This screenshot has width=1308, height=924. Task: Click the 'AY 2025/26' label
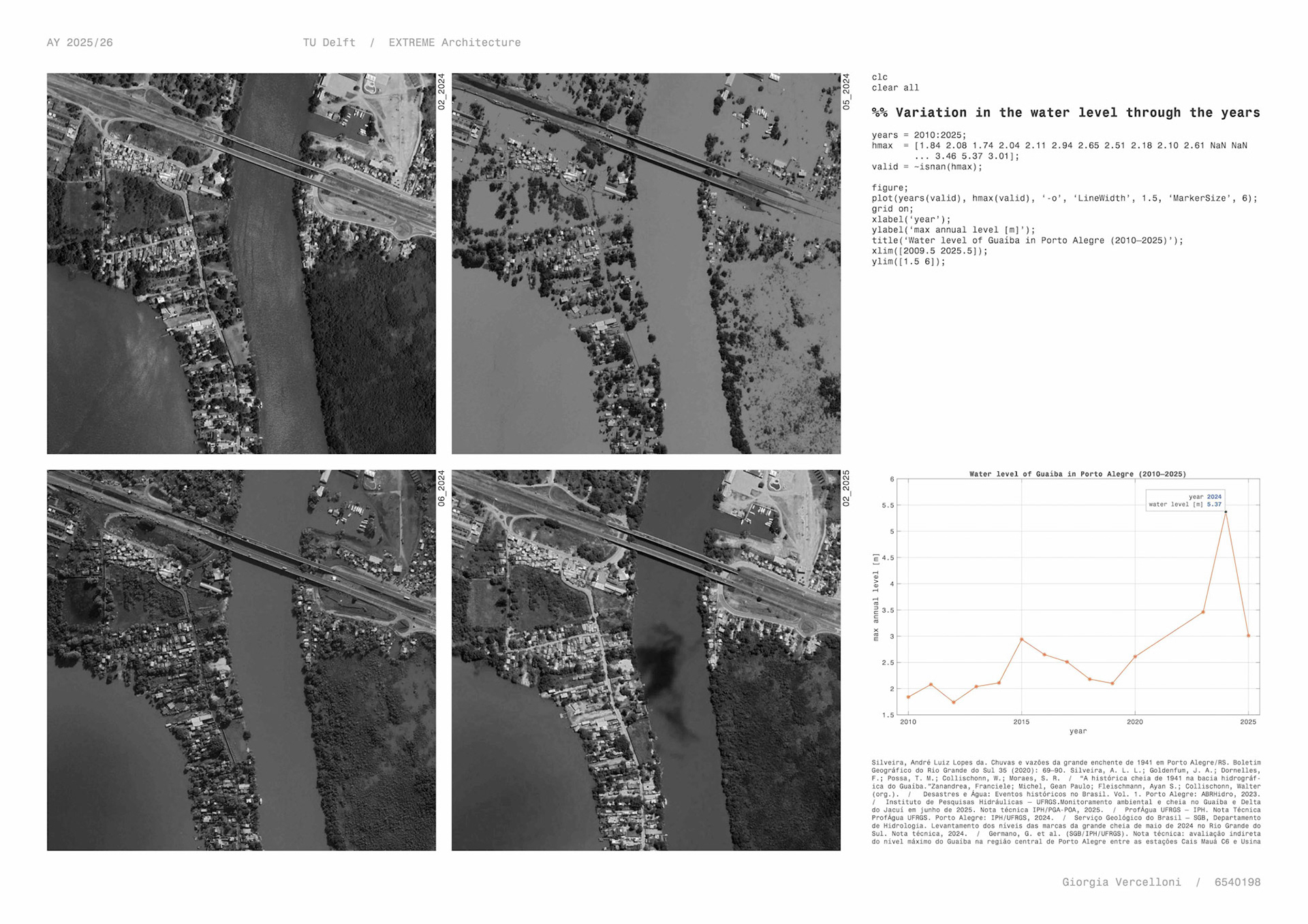(80, 42)
